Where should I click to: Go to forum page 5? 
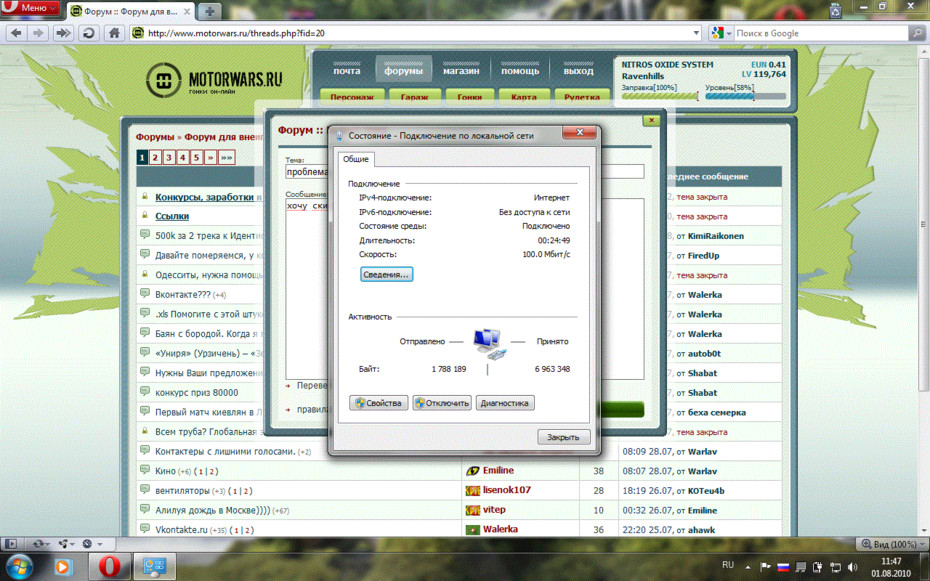pos(196,157)
